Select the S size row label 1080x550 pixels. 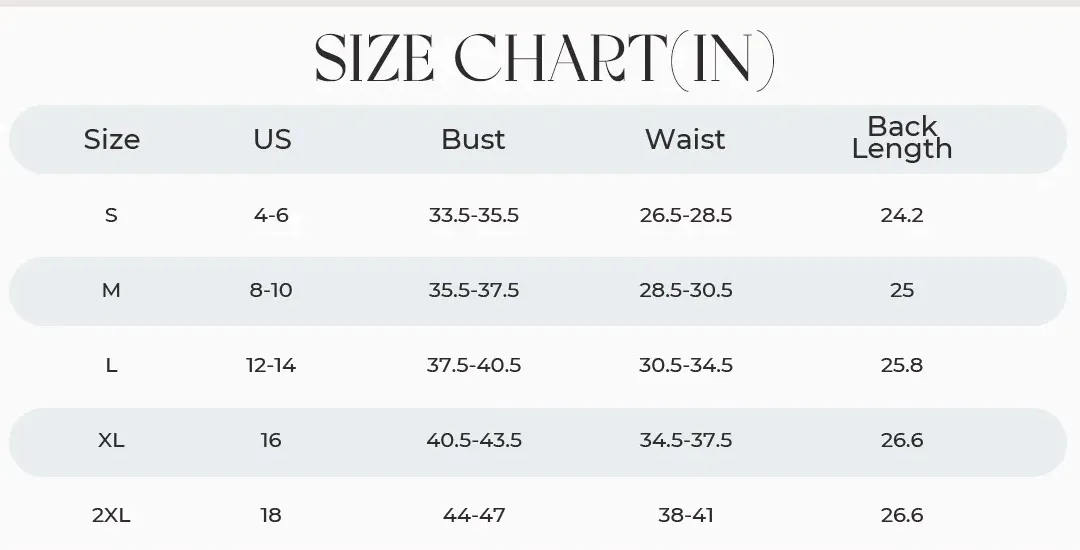pos(111,215)
